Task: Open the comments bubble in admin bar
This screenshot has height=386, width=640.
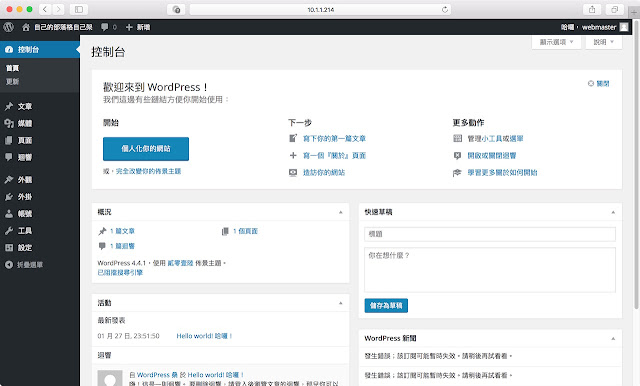Action: pyautogui.click(x=105, y=27)
